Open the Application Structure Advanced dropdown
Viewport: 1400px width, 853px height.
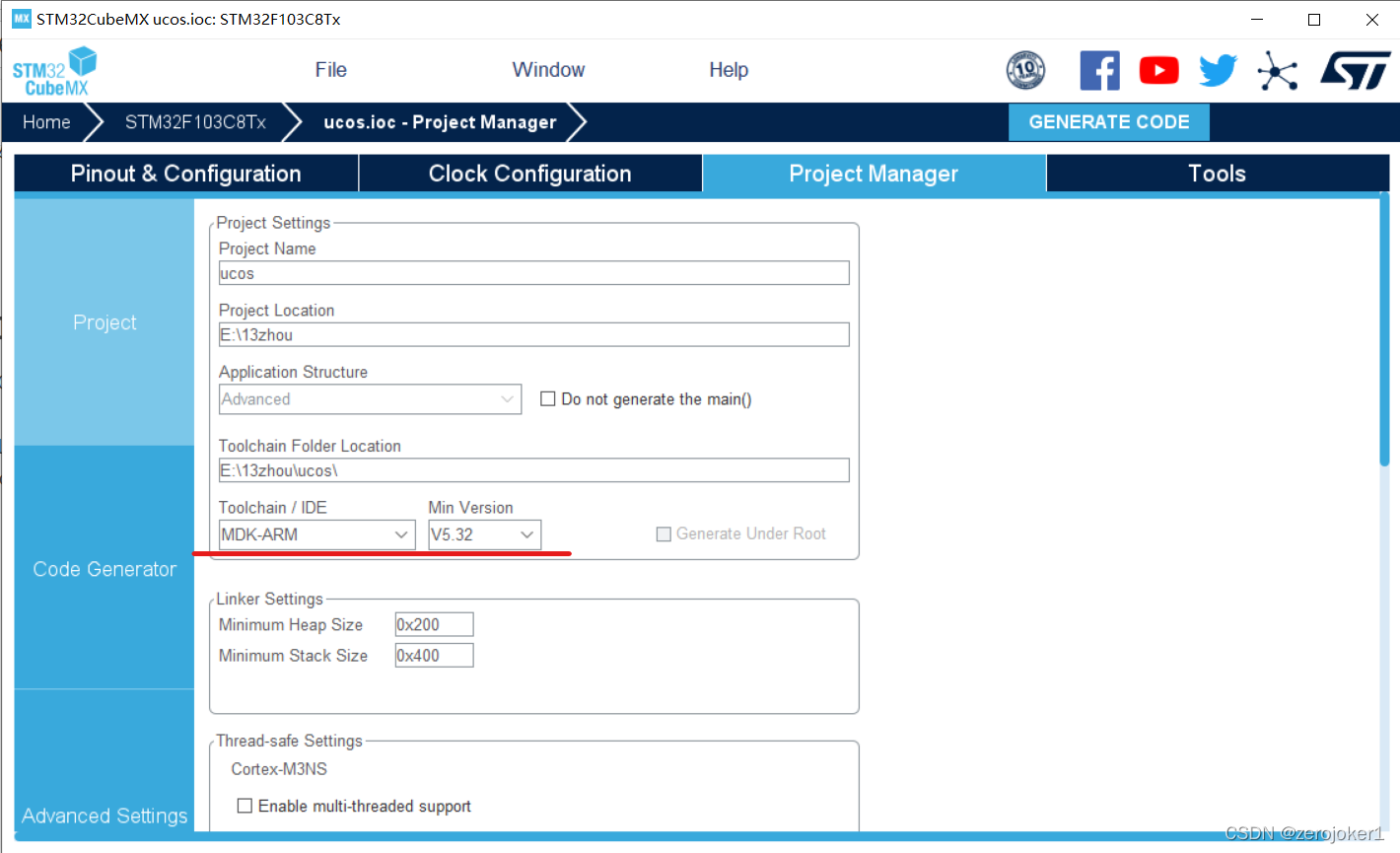(370, 398)
